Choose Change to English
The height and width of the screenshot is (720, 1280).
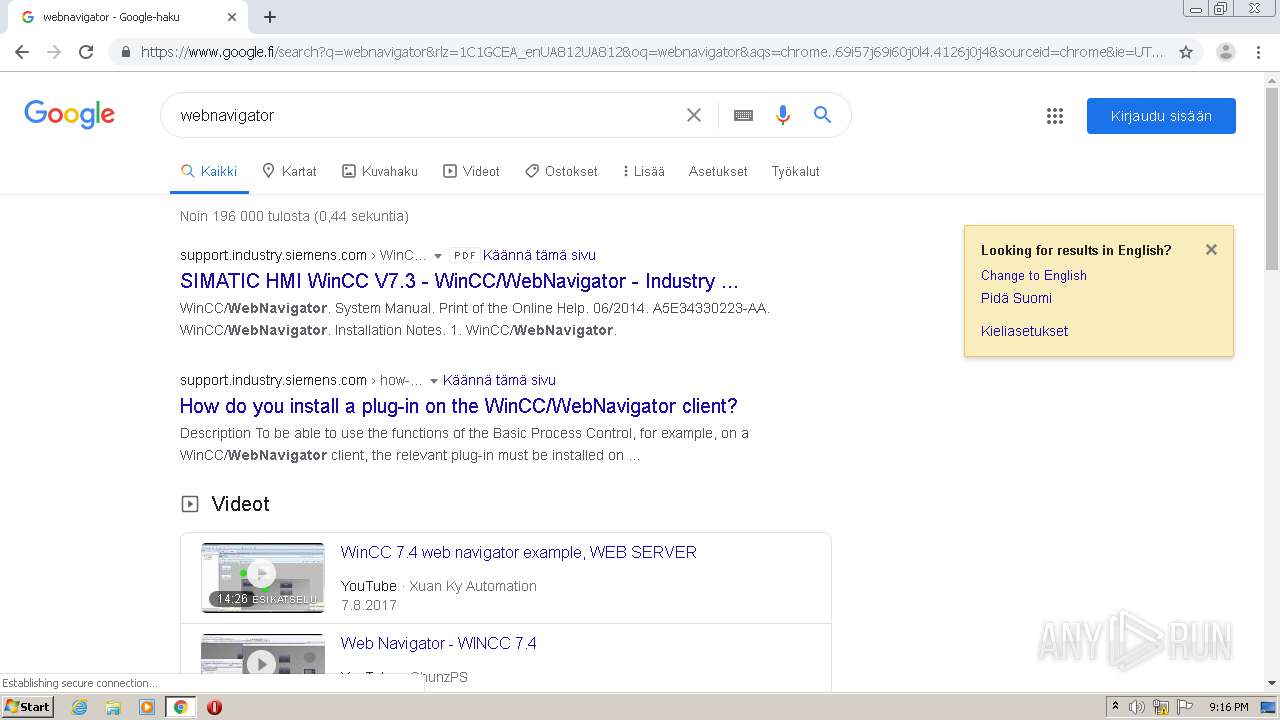(1033, 275)
